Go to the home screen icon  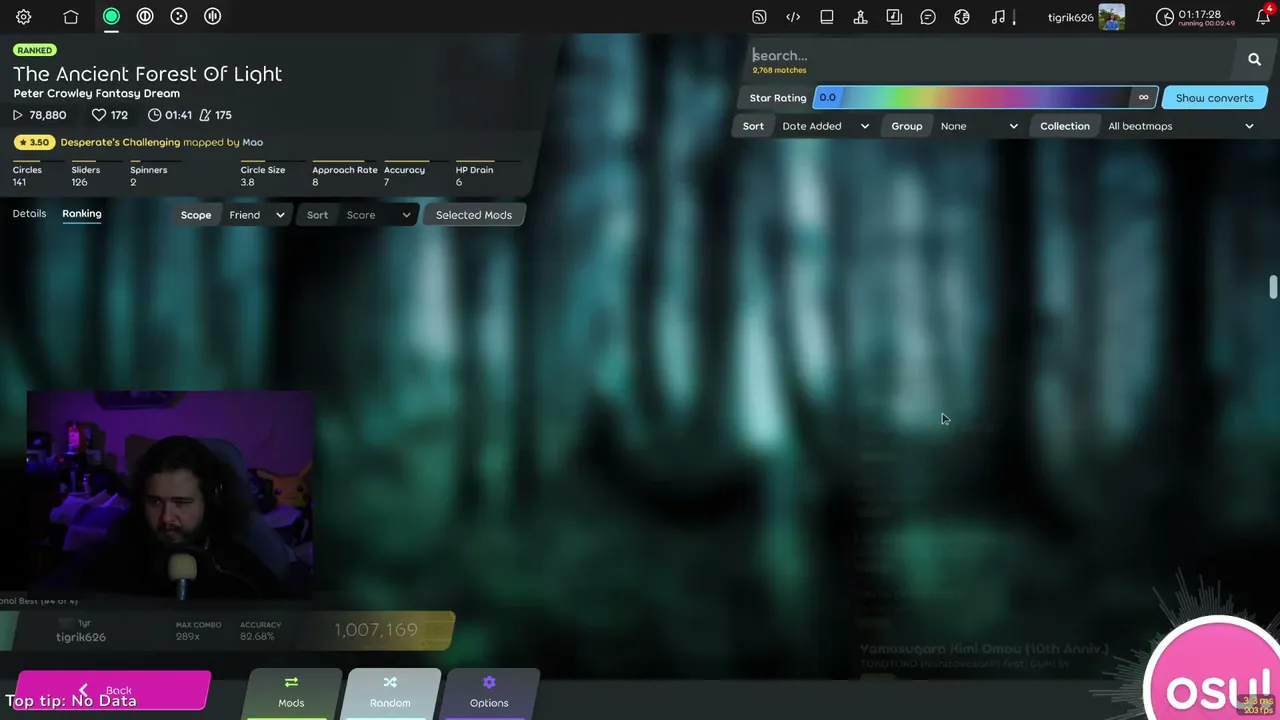coord(71,17)
